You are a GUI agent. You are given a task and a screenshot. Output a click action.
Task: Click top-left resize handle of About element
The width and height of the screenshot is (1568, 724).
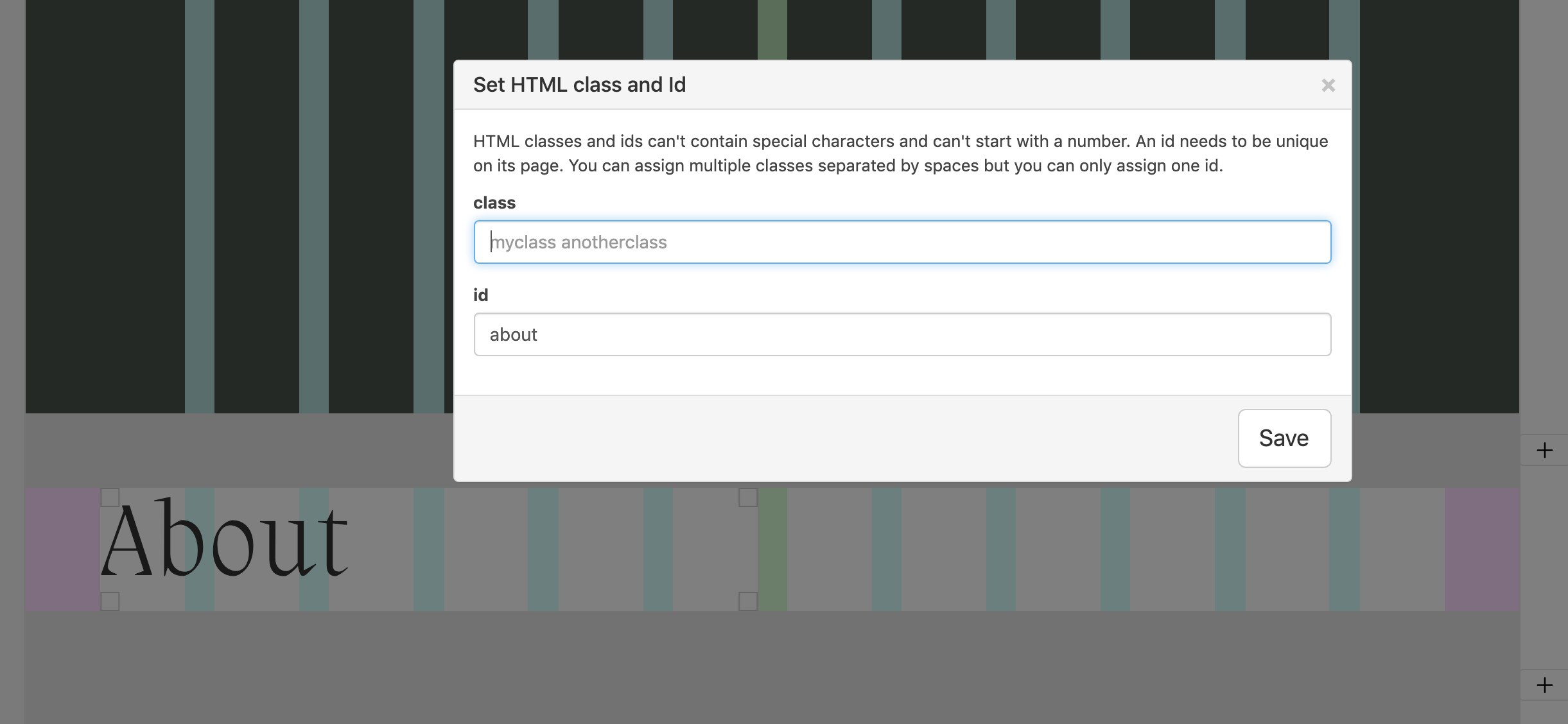[x=110, y=497]
